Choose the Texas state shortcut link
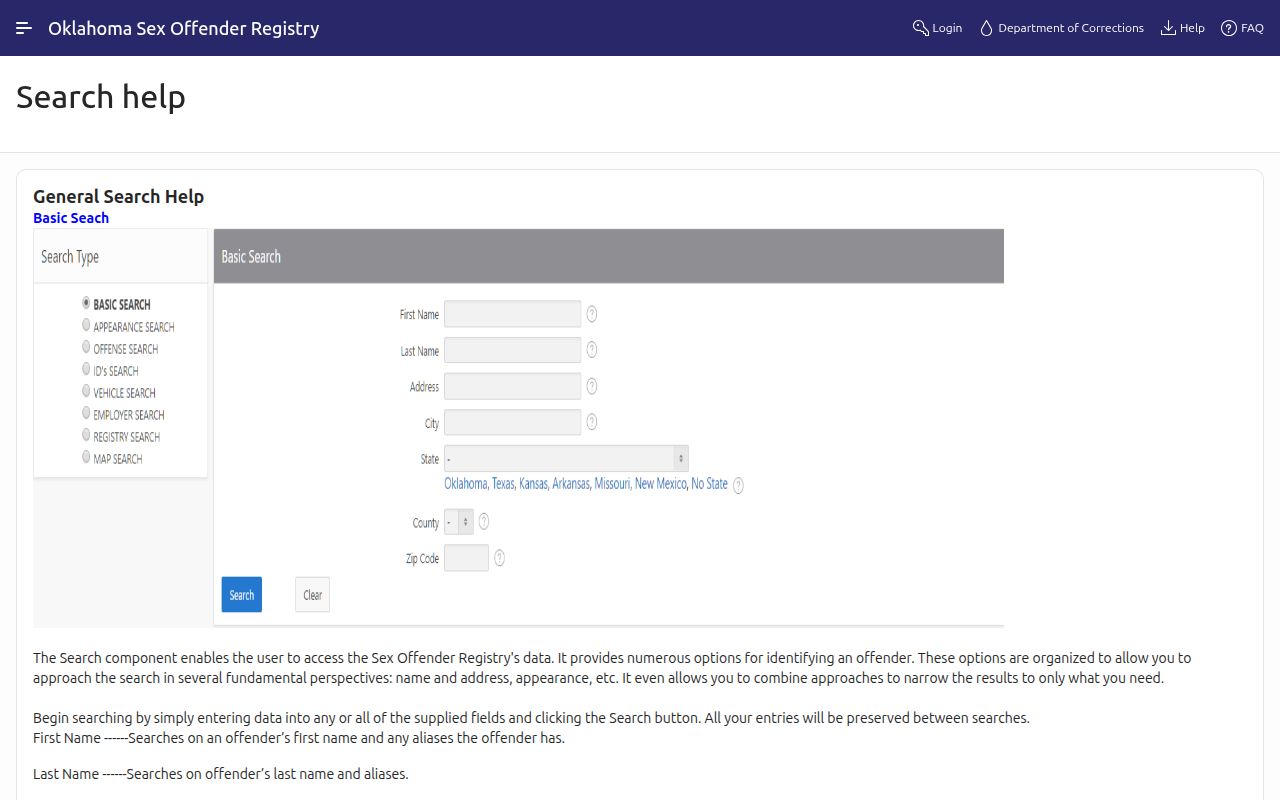Screen dimensions: 1280x800 pos(503,484)
